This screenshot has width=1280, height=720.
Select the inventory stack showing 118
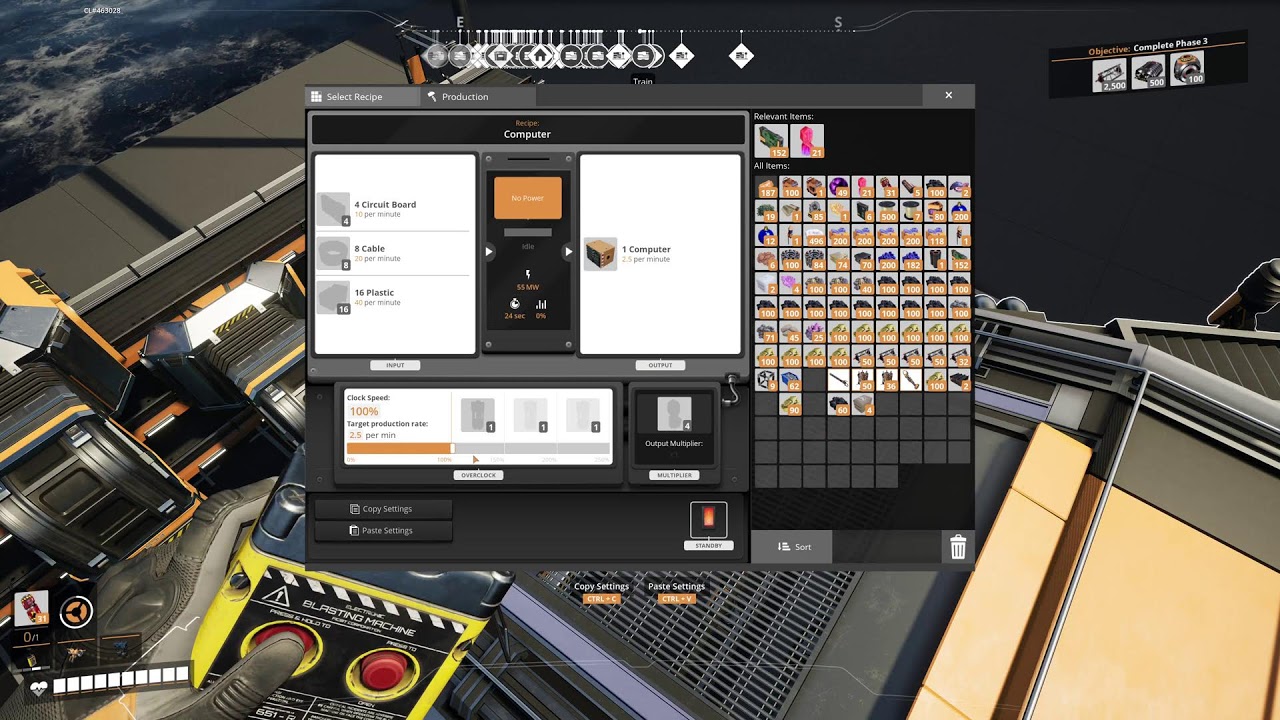point(936,236)
